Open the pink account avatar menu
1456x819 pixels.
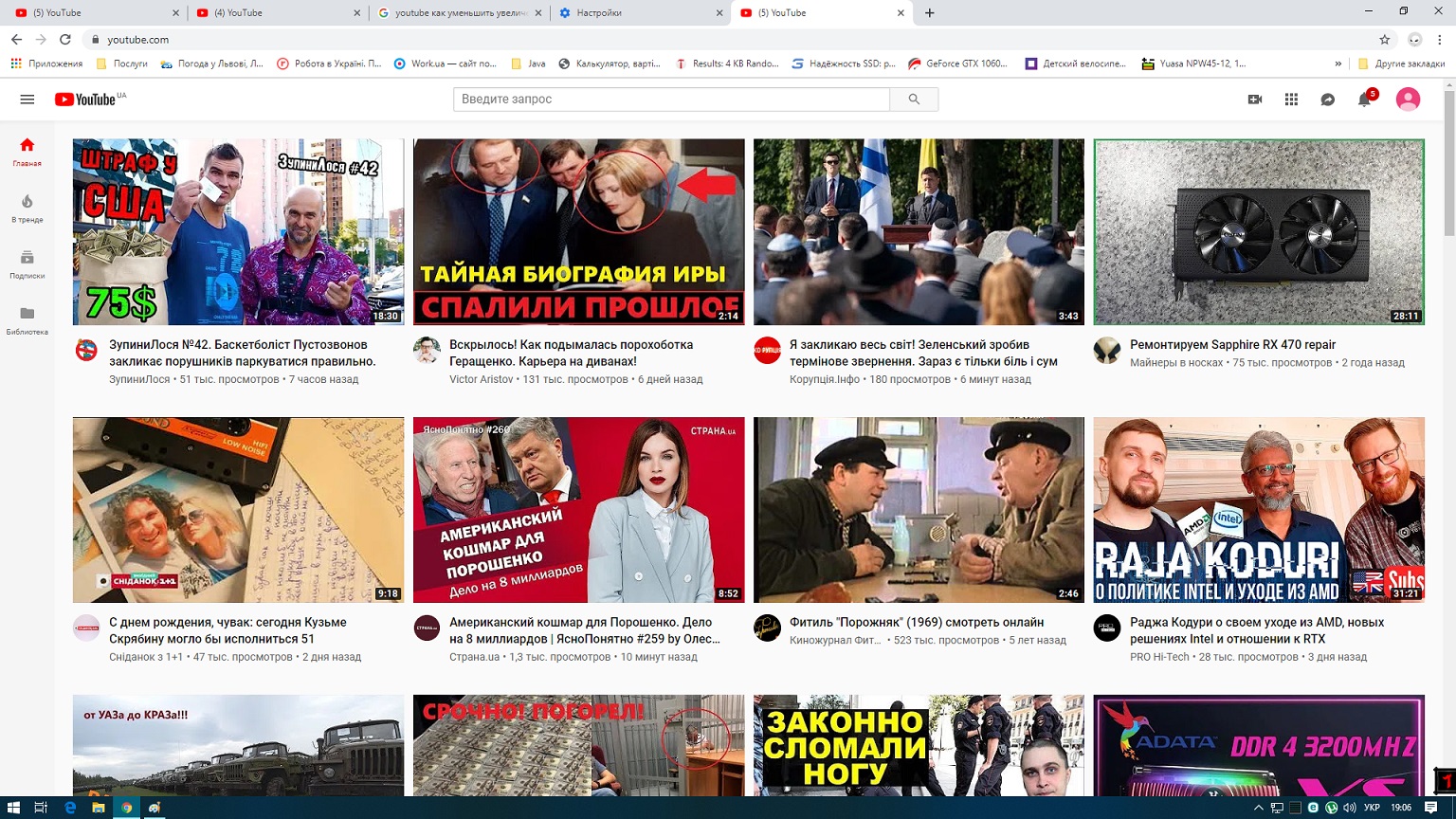tap(1408, 100)
